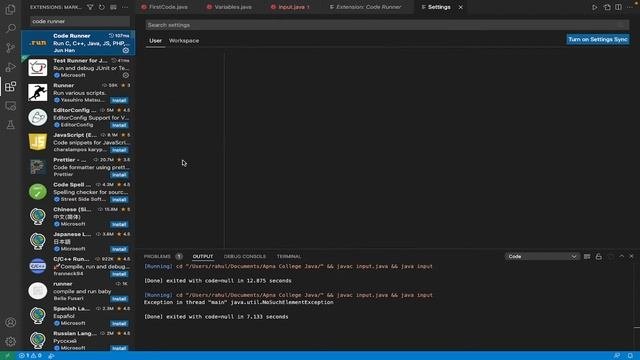Open the TERMINAL panel tab

coord(289,256)
